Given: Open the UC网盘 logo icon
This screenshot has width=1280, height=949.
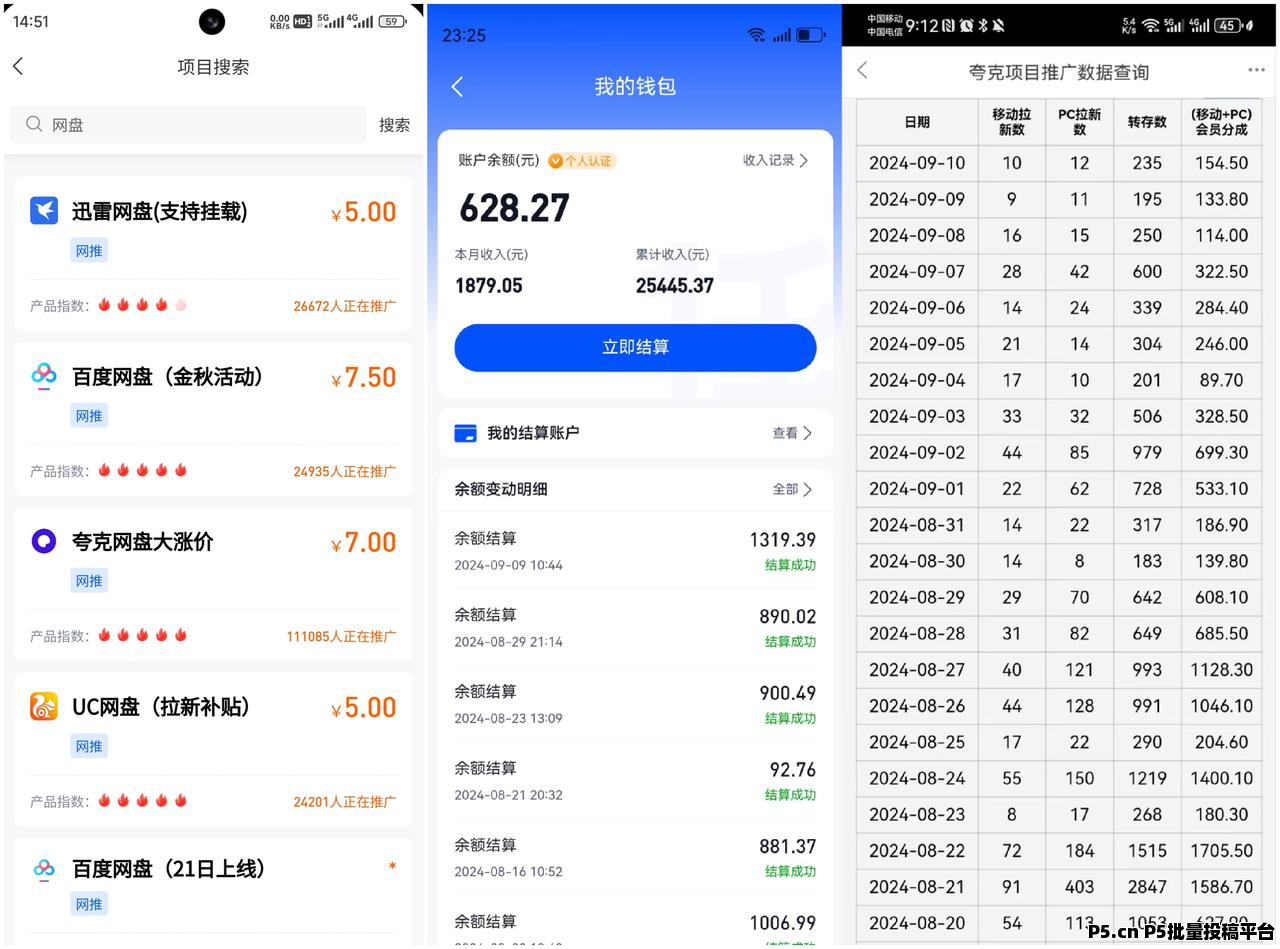Looking at the screenshot, I should coord(44,706).
